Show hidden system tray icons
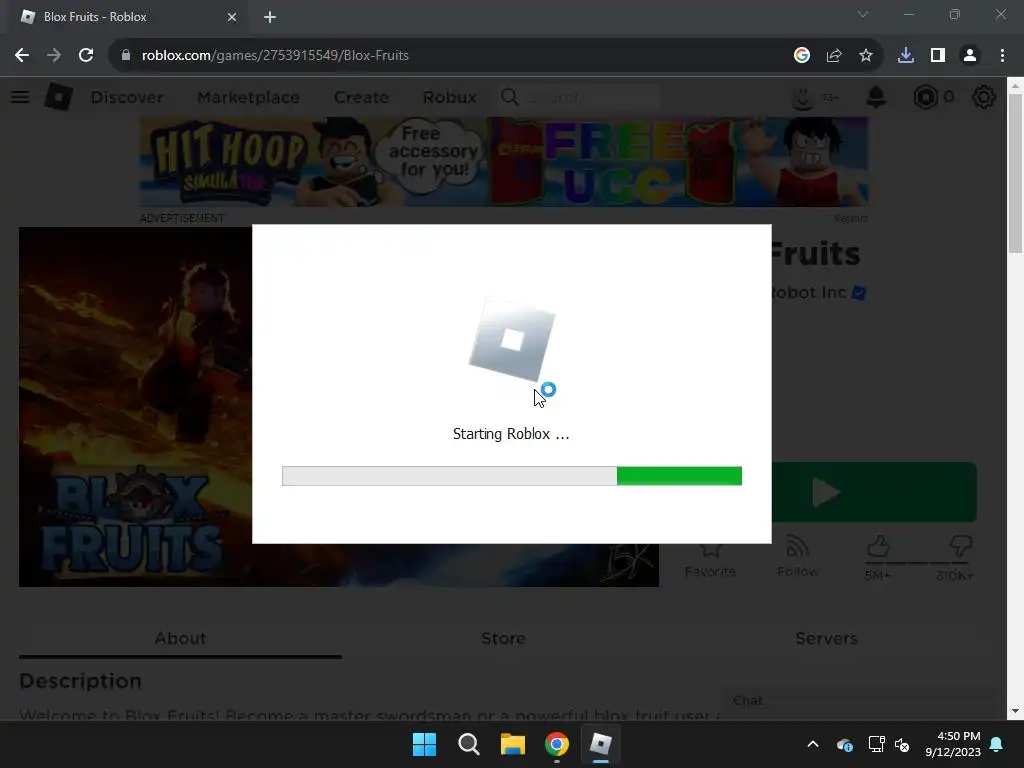This screenshot has height=768, width=1024. [813, 744]
